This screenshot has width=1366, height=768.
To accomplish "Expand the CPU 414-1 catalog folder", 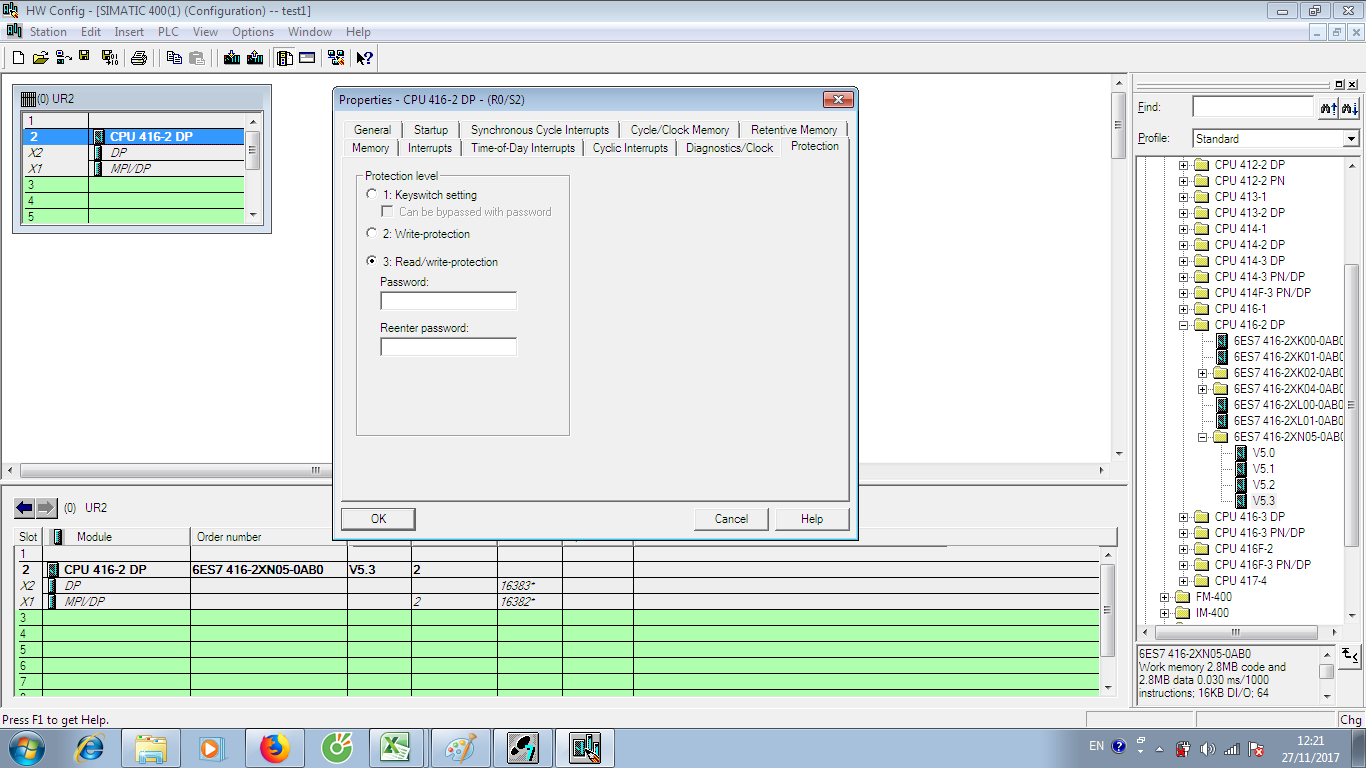I will (x=1184, y=229).
